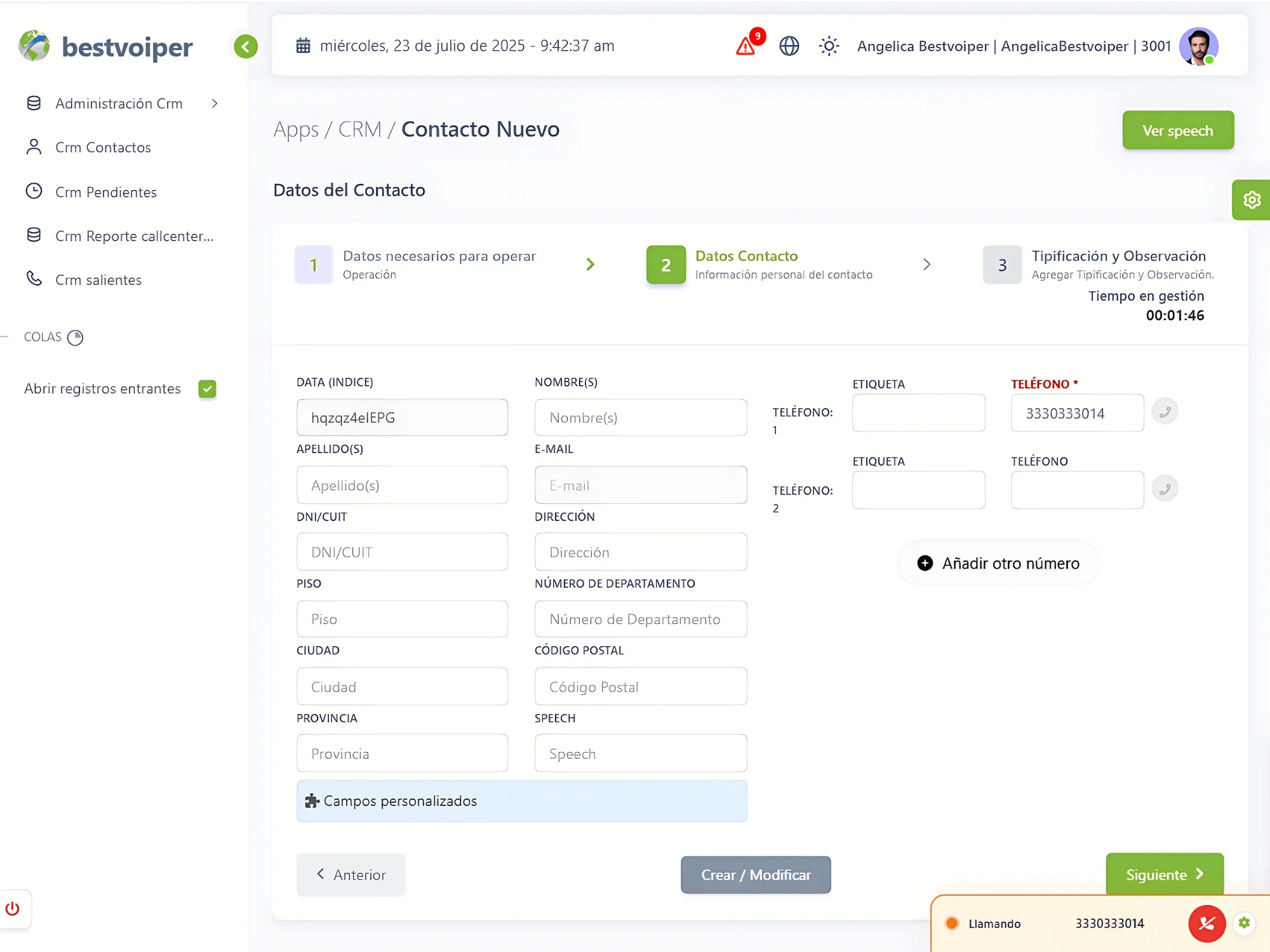Screen dimensions: 1270x952
Task: Hang up the call with the red button
Action: 1206,923
